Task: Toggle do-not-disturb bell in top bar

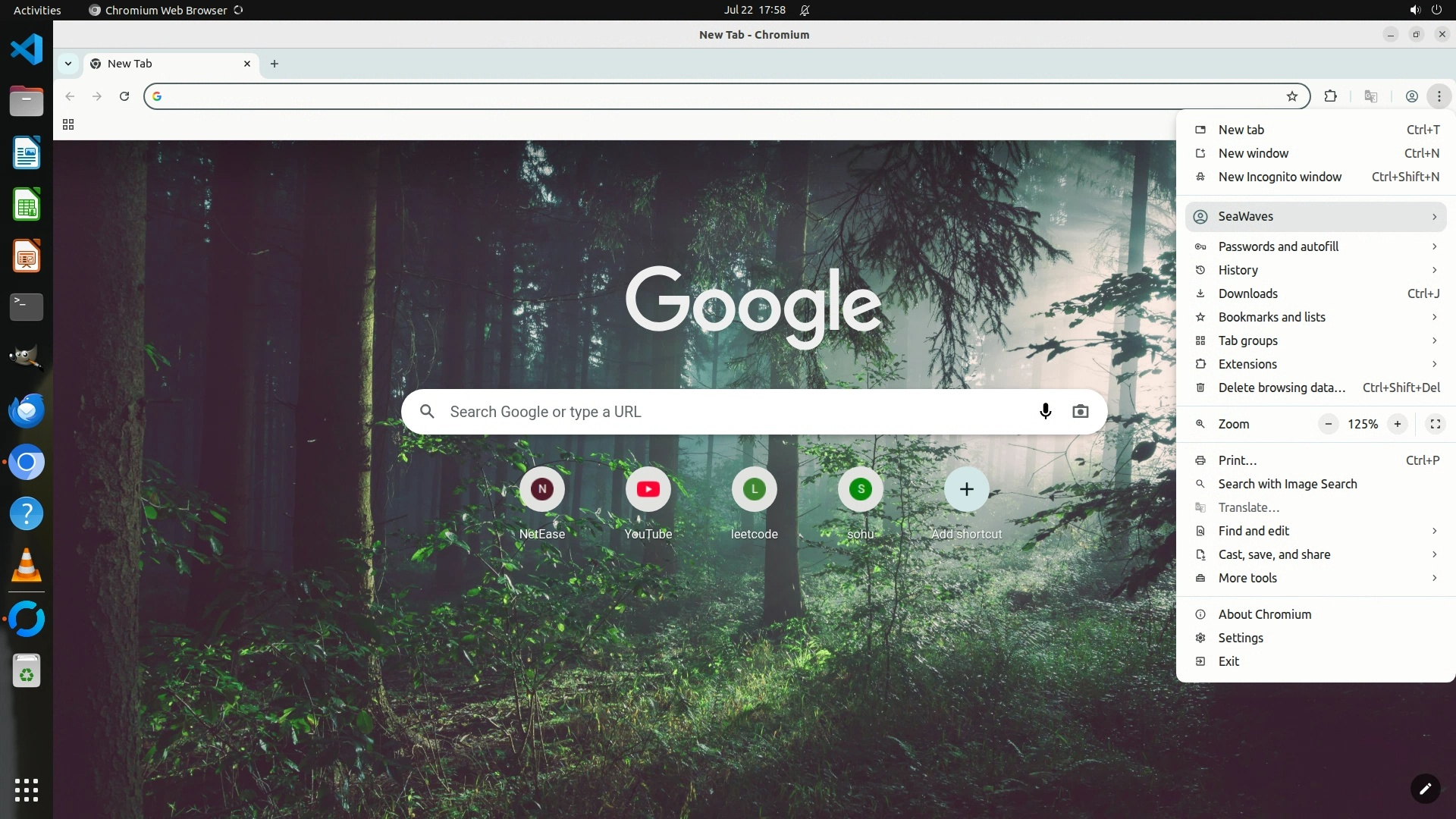Action: pyautogui.click(x=805, y=11)
